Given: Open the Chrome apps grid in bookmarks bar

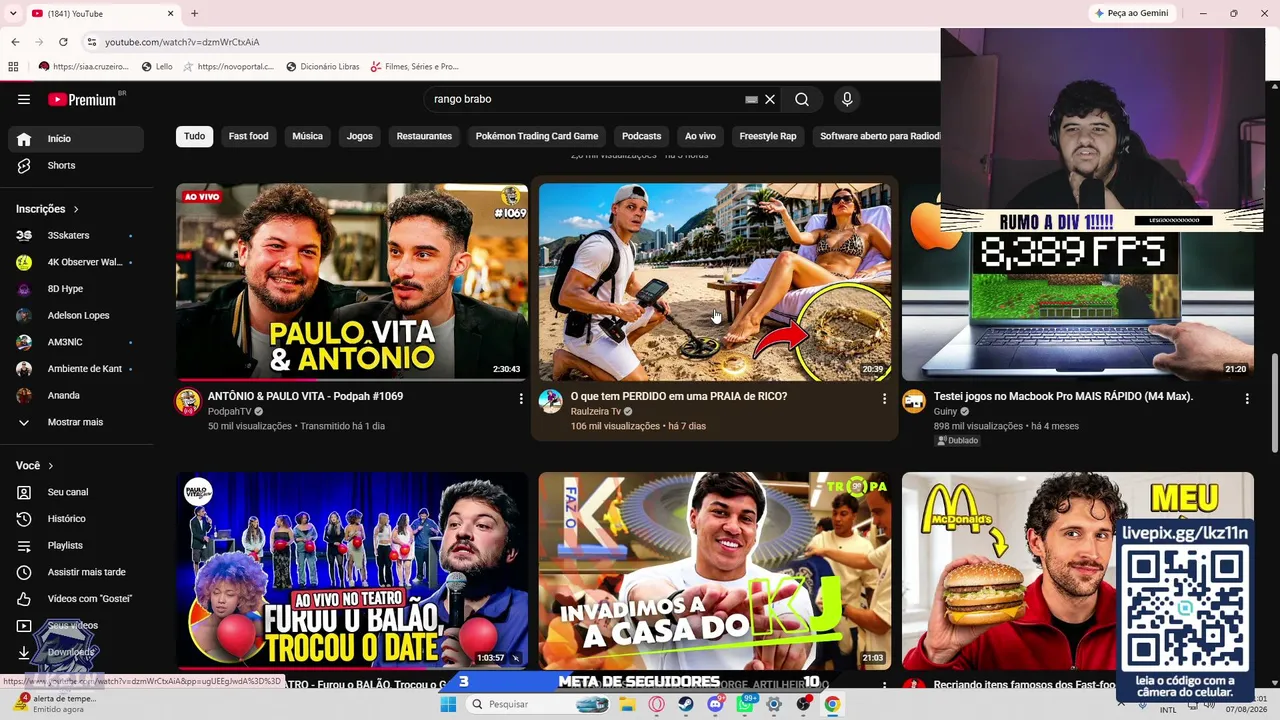Looking at the screenshot, I should pos(13,67).
